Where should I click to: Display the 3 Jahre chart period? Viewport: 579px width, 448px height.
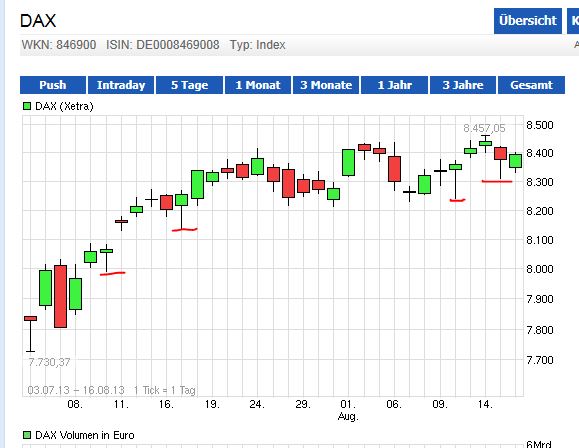tap(463, 85)
